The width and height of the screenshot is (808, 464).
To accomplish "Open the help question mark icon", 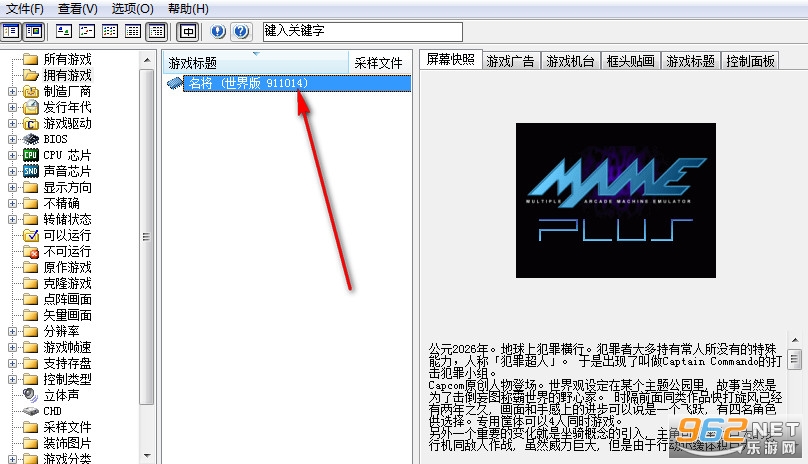I will (241, 32).
